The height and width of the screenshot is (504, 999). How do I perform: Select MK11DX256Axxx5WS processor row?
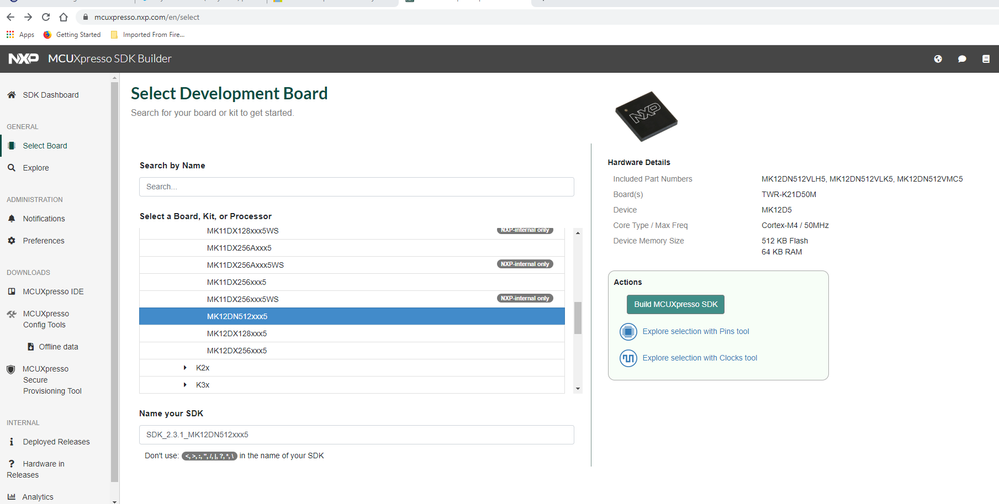(352, 265)
